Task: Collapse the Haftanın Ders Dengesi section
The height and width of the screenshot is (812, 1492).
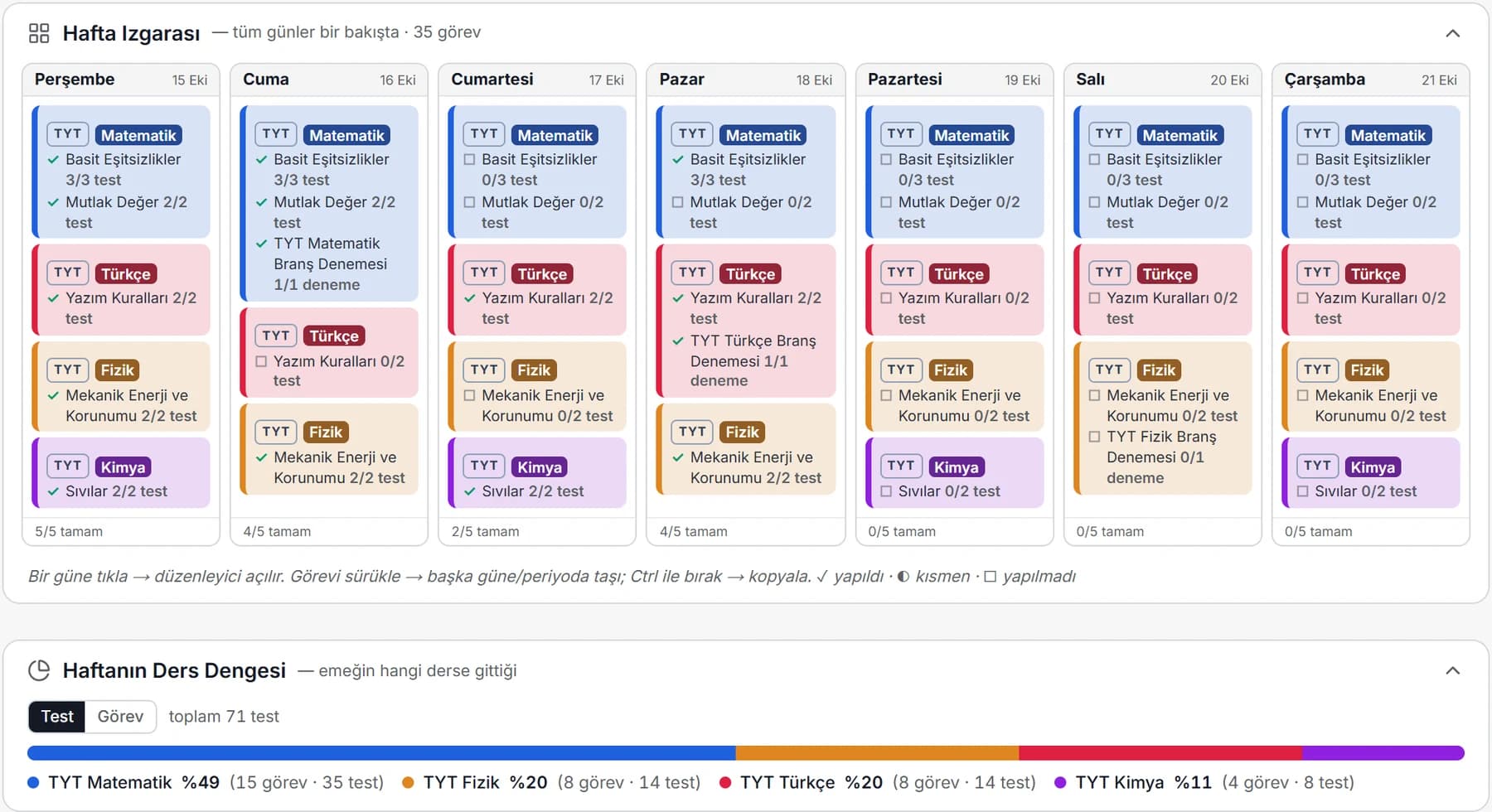Action: tap(1452, 670)
